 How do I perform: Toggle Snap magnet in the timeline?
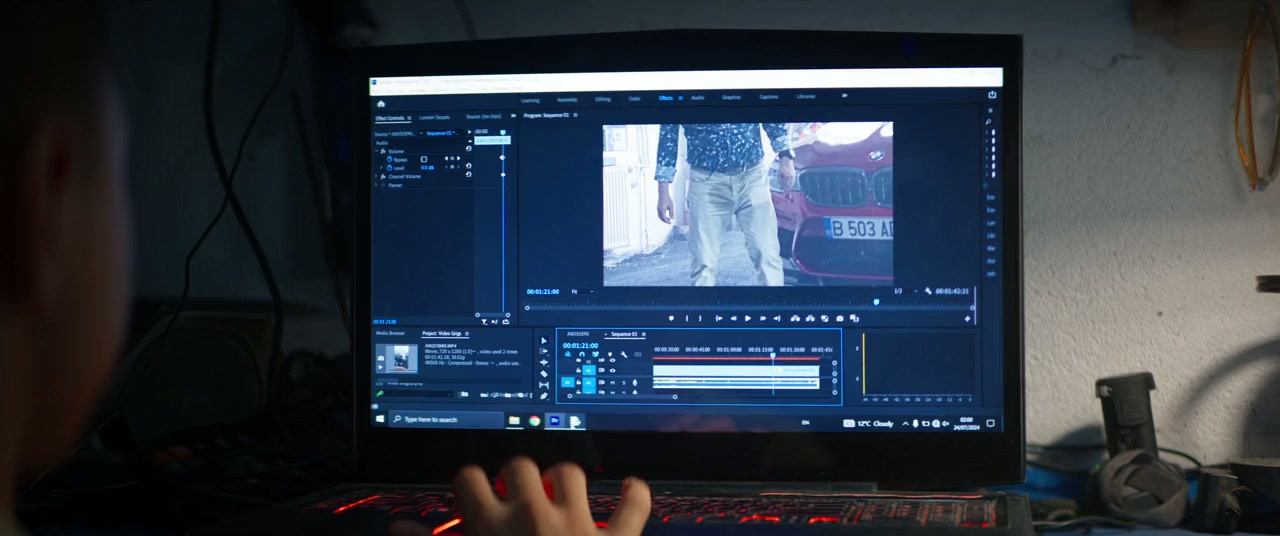[x=581, y=354]
